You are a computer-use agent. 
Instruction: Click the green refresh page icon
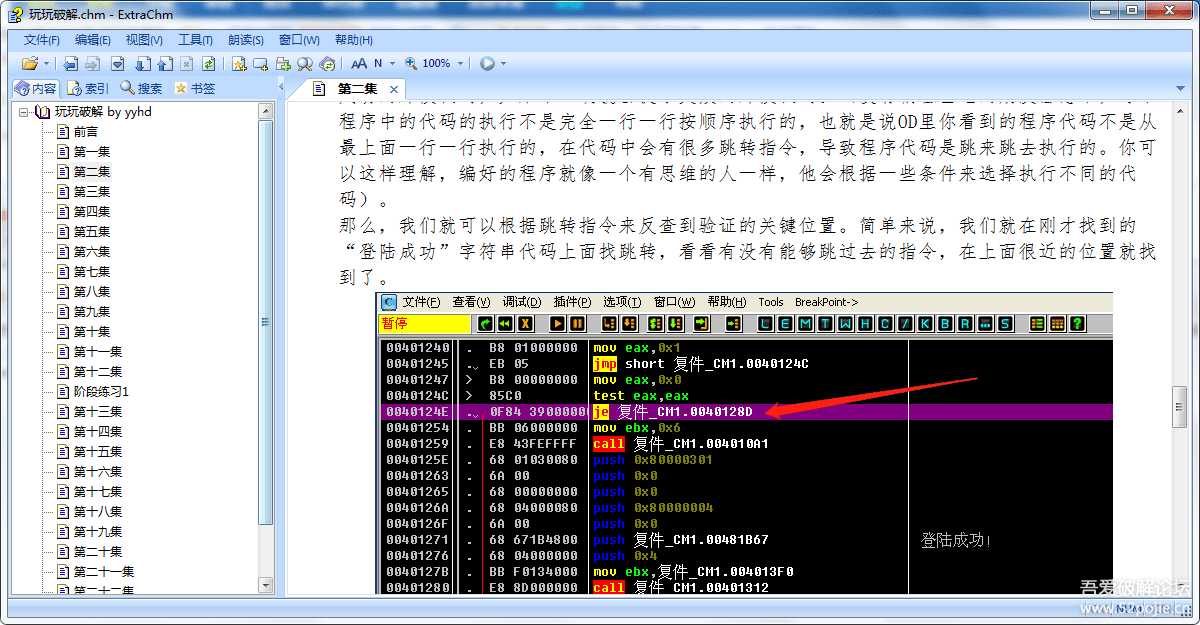coord(209,63)
